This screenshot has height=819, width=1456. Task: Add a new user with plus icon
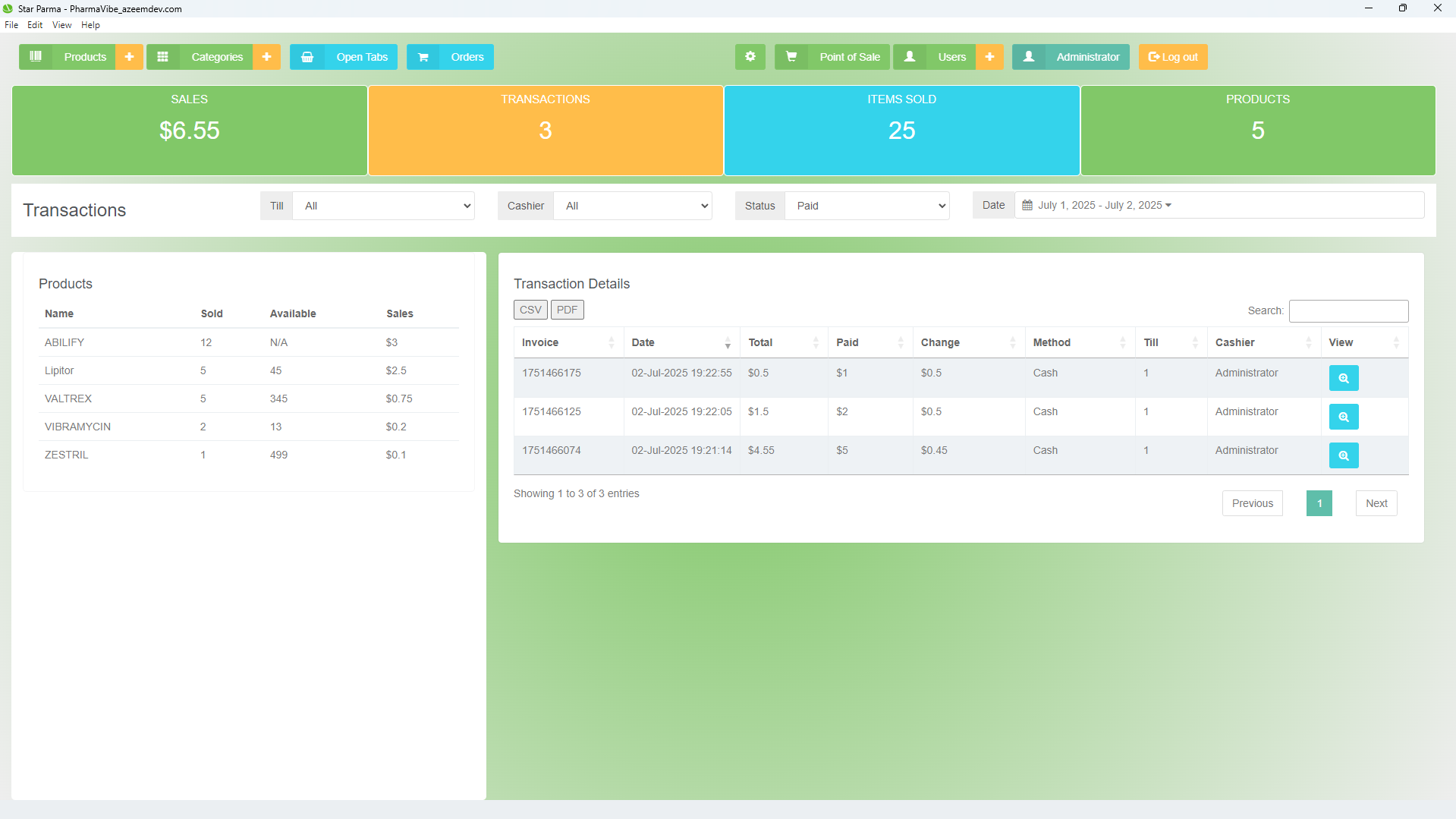click(x=989, y=57)
